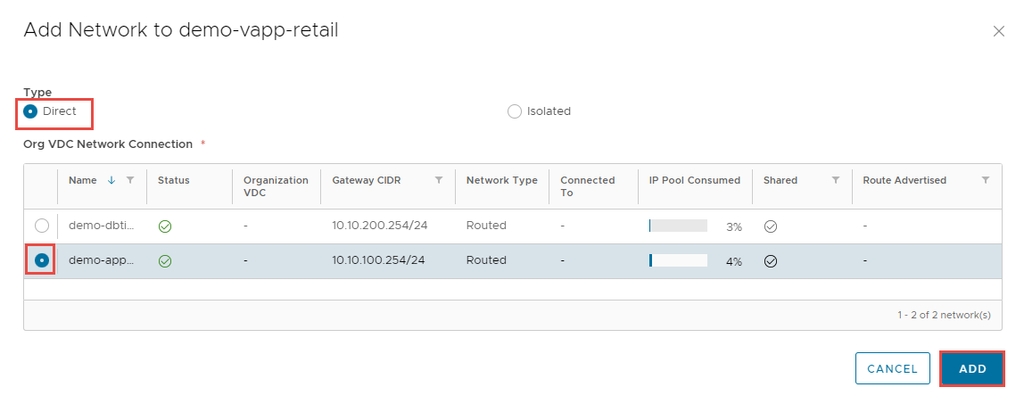Choose the demo-dbti network radio button
1024x403 pixels.
point(41,226)
